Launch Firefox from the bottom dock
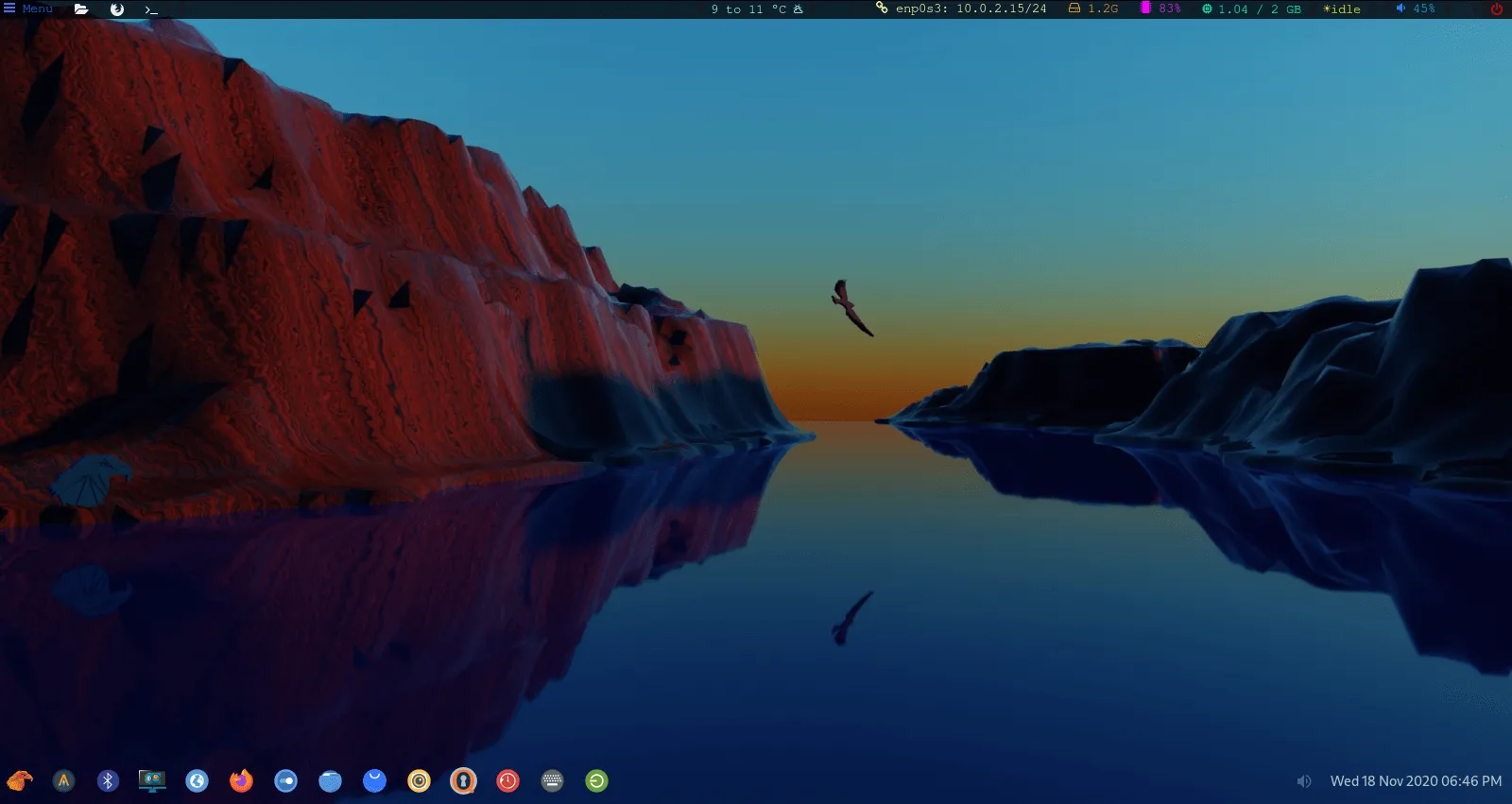 coord(241,781)
